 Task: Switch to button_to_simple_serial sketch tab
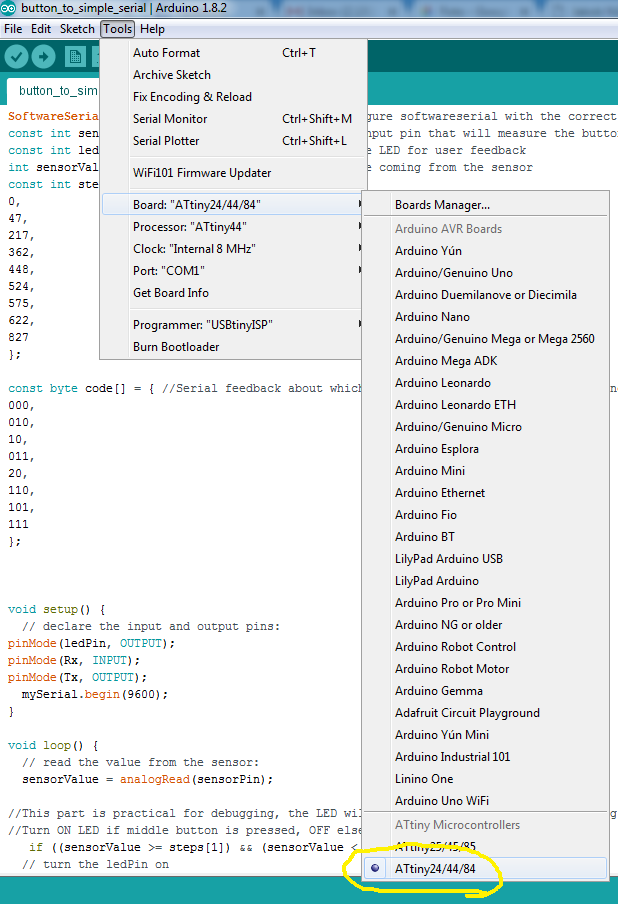tap(54, 91)
